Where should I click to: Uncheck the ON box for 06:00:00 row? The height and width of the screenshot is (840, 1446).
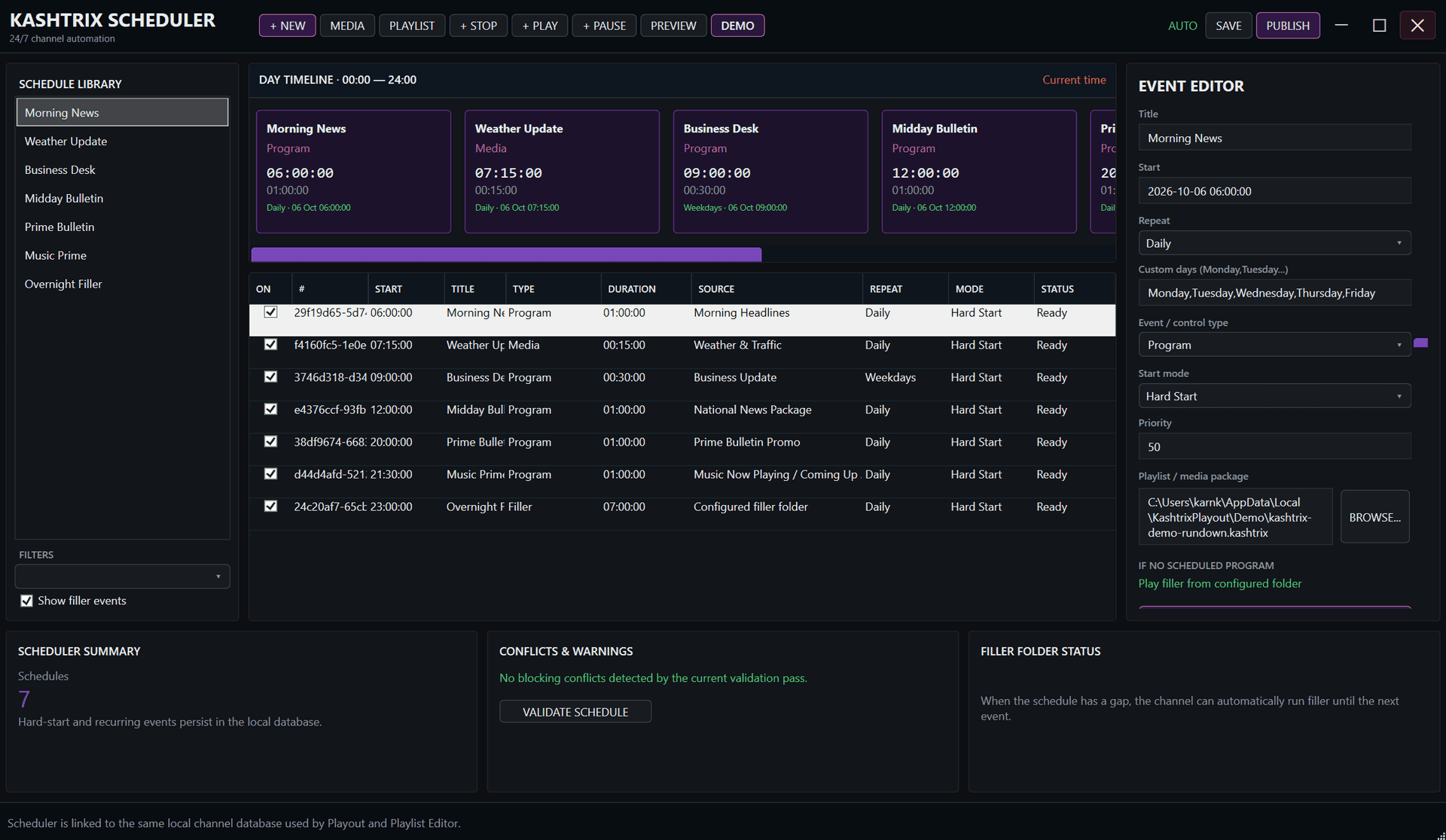tap(270, 312)
